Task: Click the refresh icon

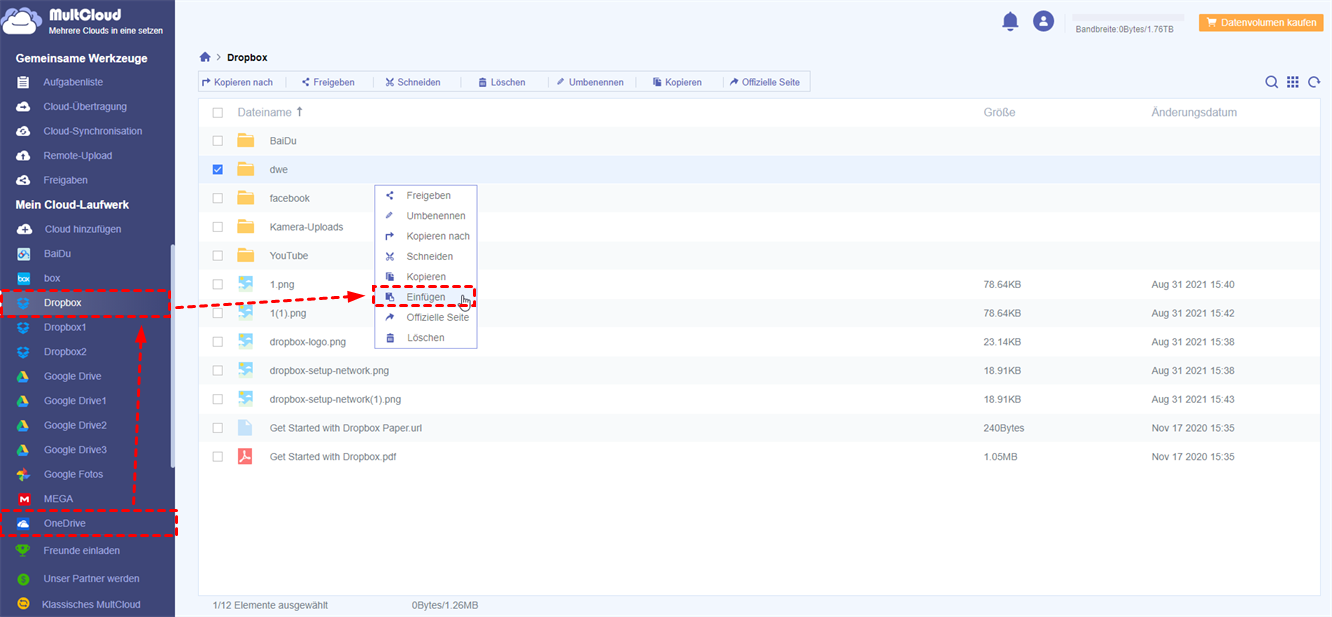Action: [1314, 82]
